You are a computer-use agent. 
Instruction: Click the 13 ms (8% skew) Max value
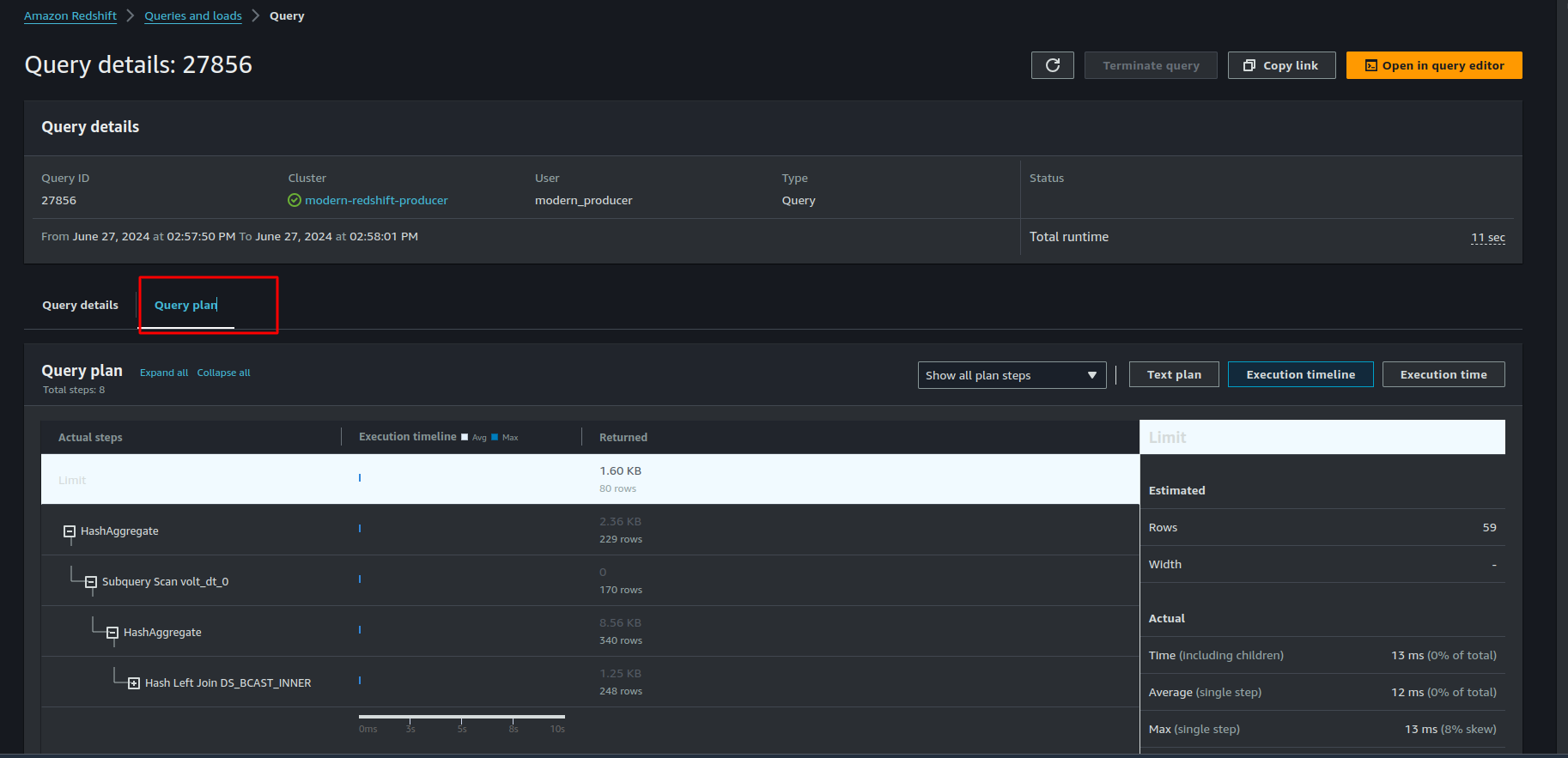pos(1450,729)
